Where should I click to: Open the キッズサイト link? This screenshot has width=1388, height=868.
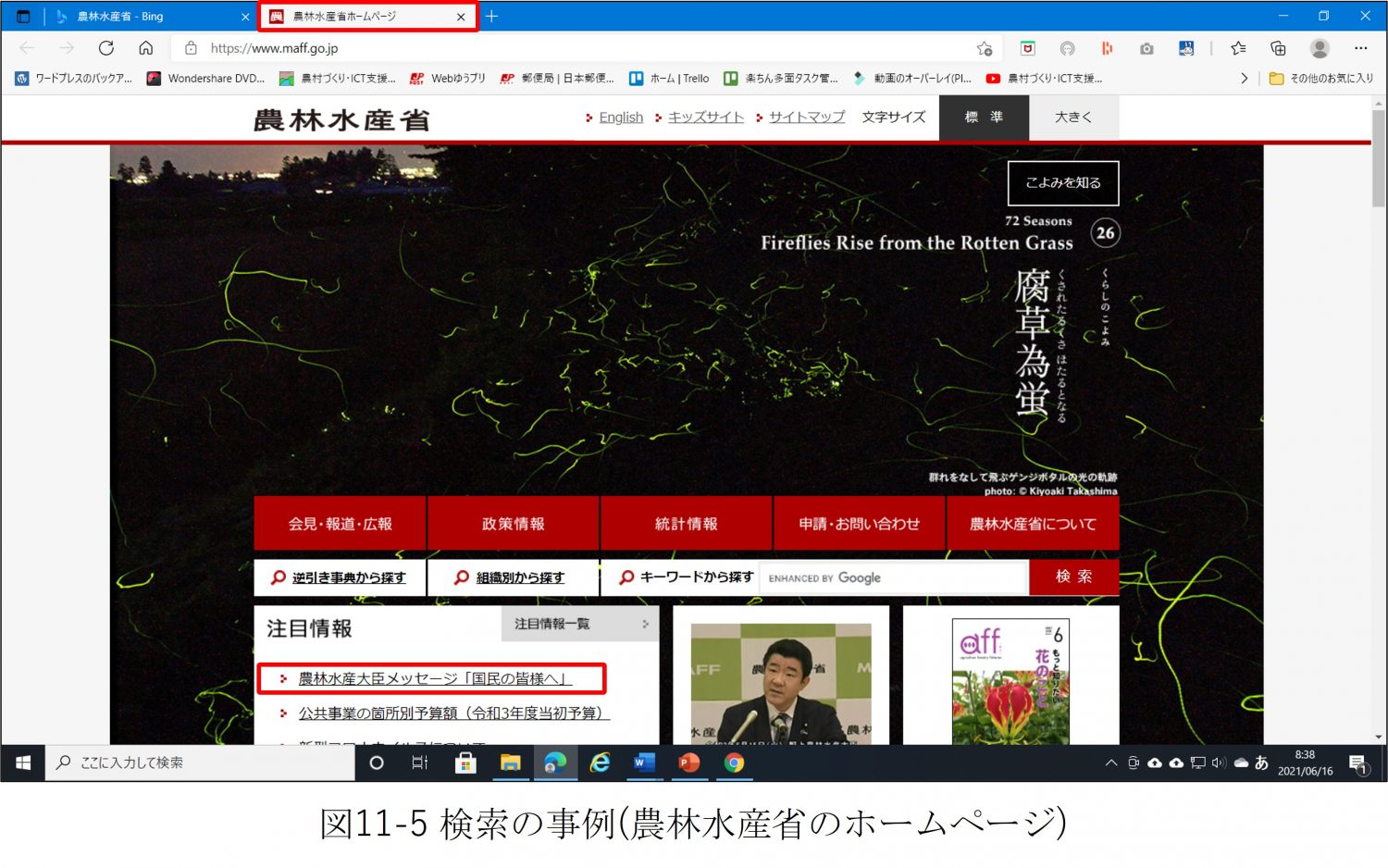pyautogui.click(x=706, y=118)
